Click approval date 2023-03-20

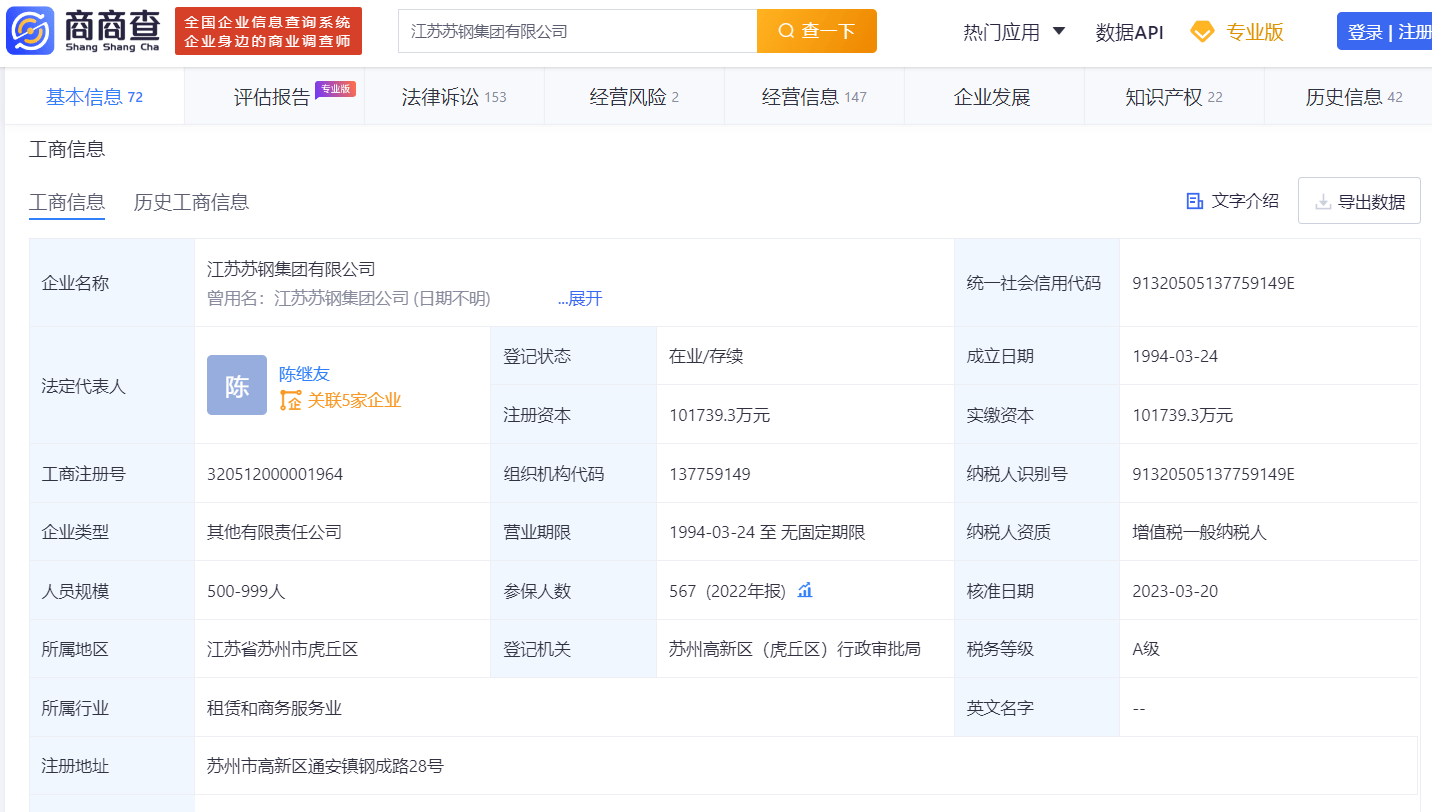(x=1175, y=591)
